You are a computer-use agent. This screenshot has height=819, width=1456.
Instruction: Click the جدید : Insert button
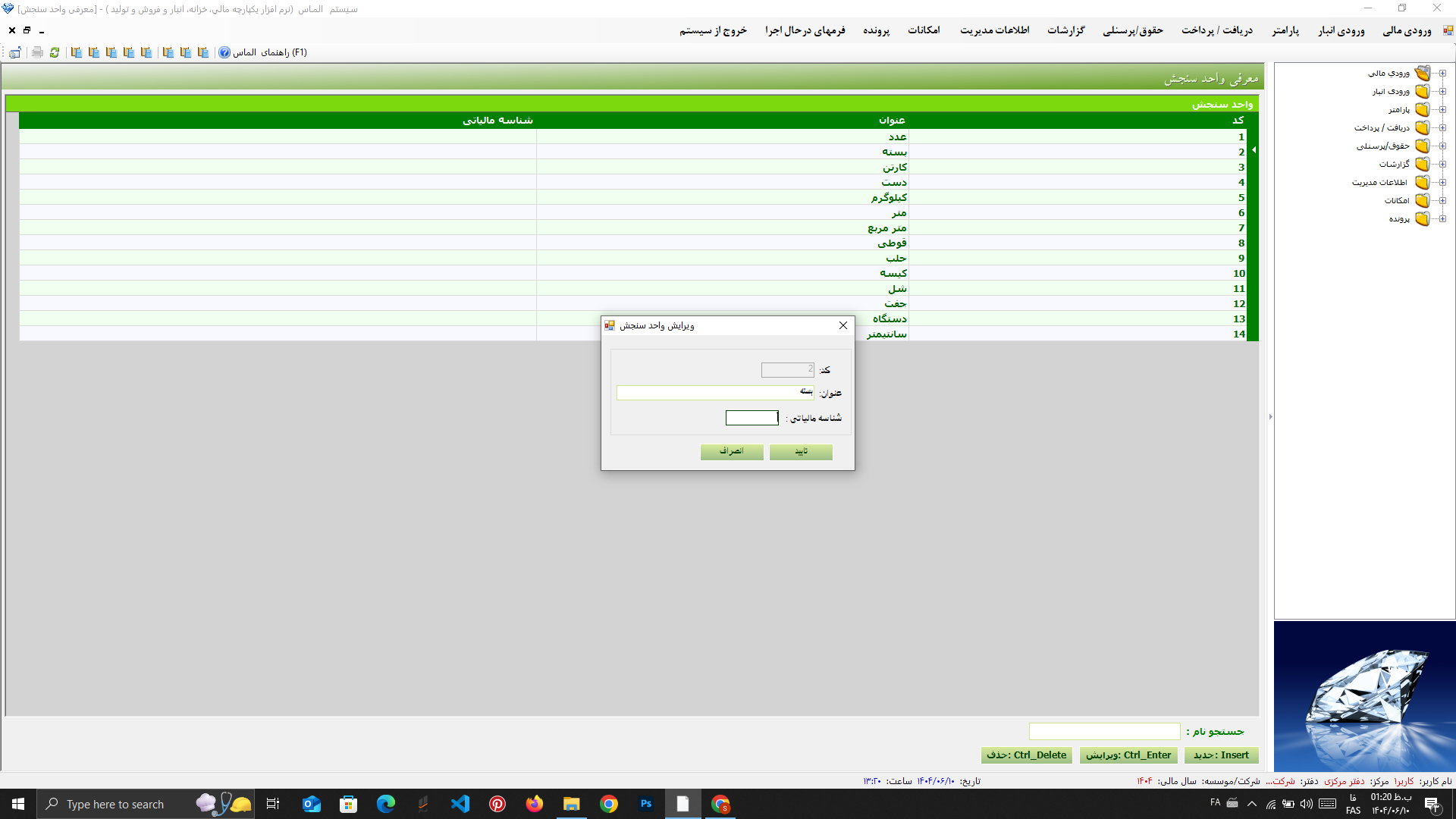(x=1221, y=755)
